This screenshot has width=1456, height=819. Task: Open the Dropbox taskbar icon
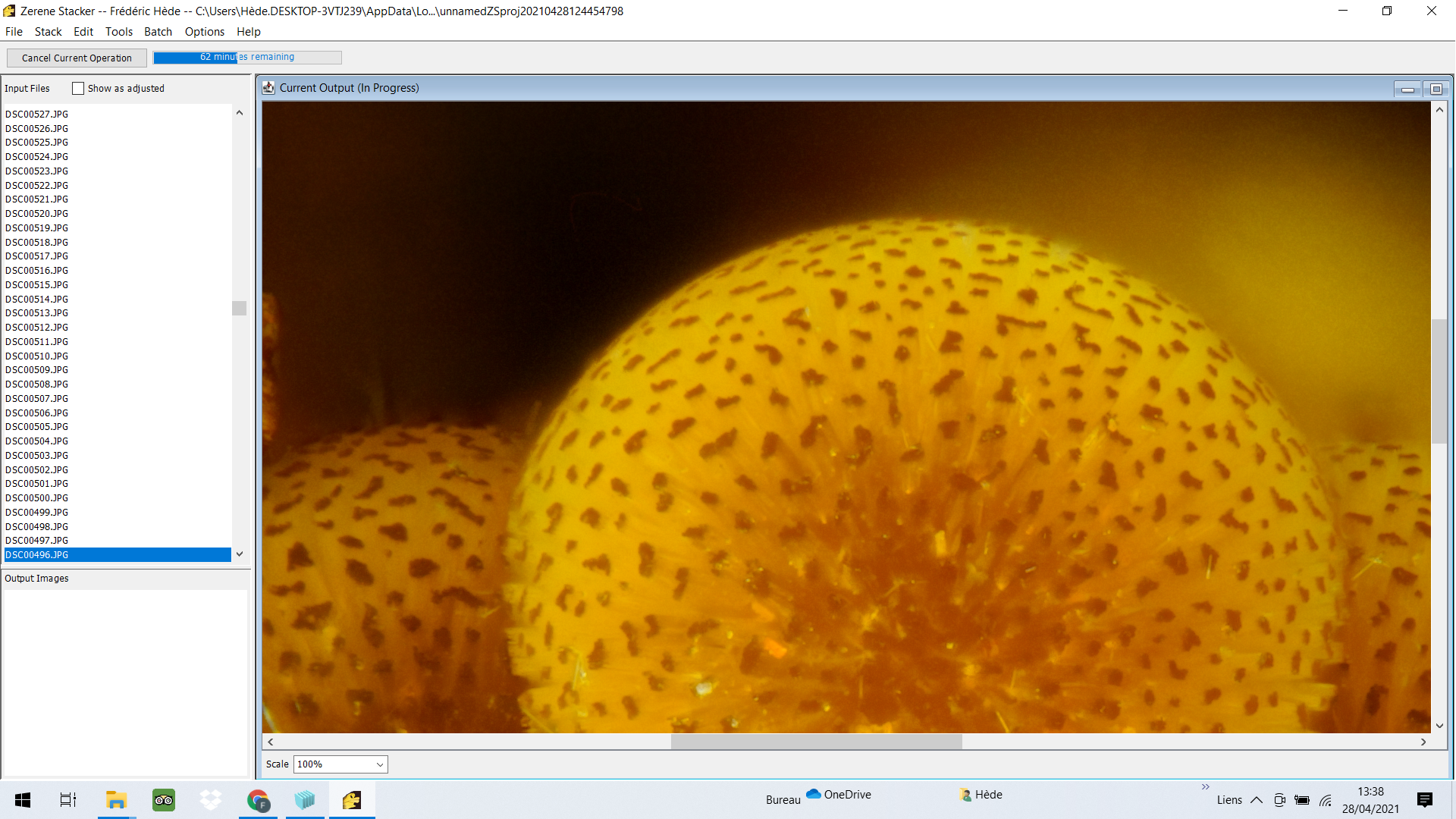[x=211, y=800]
